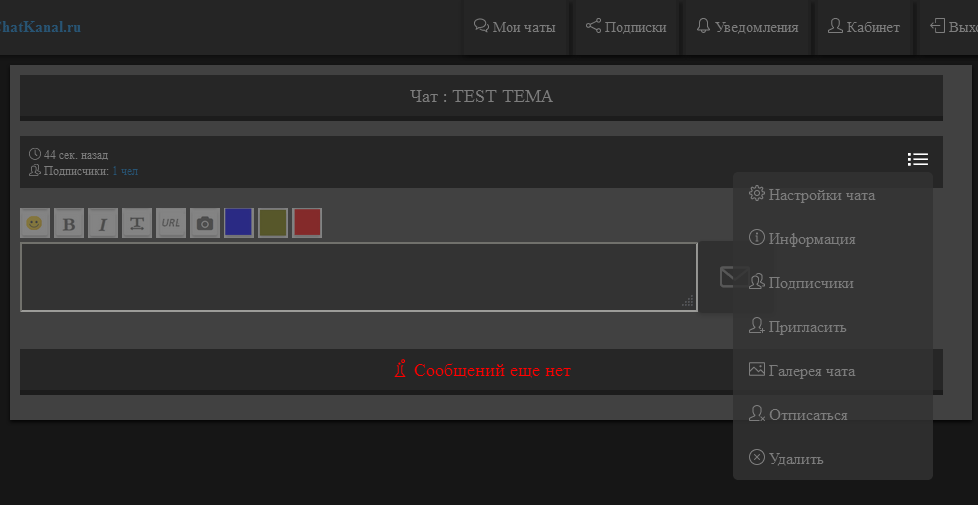Attach a photo with the camera icon
The height and width of the screenshot is (505, 978).
click(205, 223)
